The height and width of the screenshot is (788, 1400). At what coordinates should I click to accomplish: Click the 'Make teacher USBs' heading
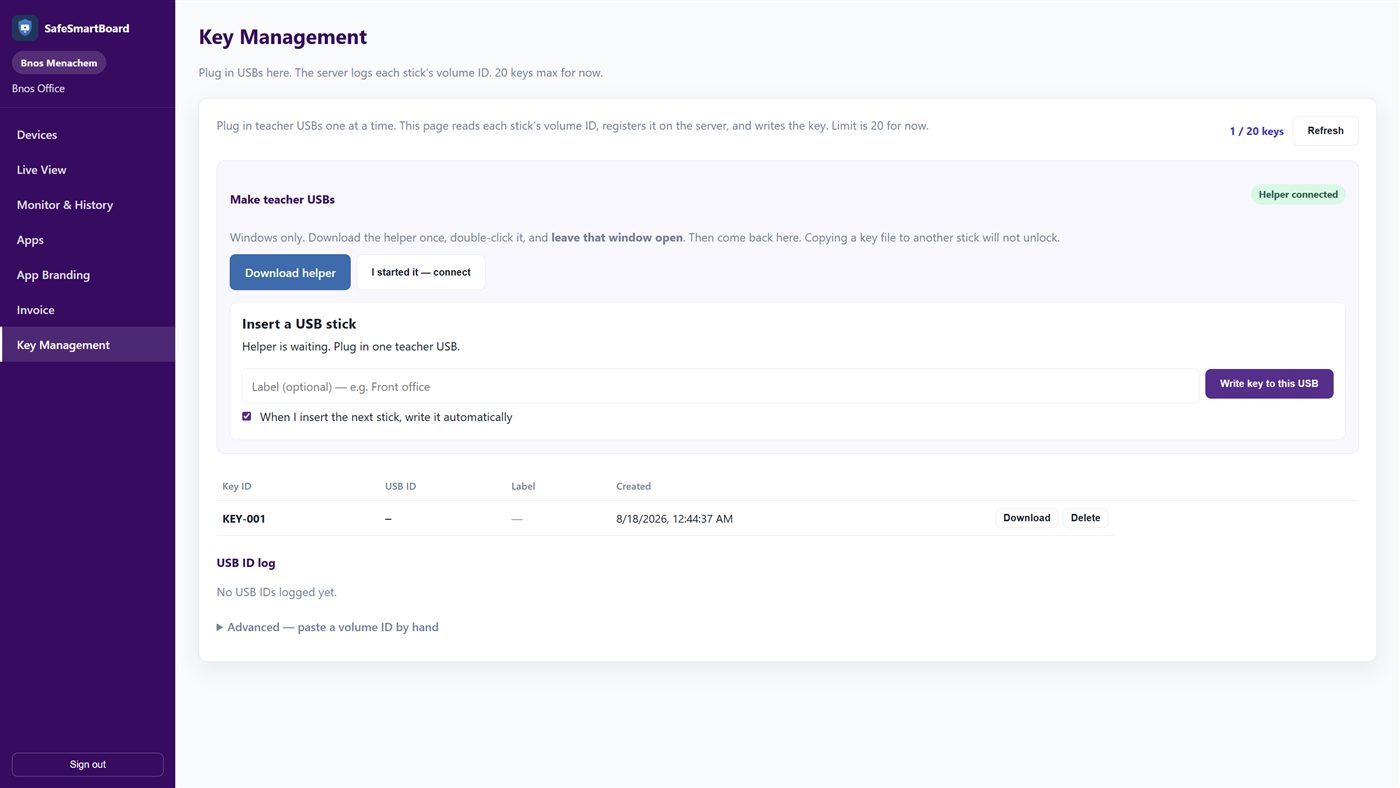282,199
